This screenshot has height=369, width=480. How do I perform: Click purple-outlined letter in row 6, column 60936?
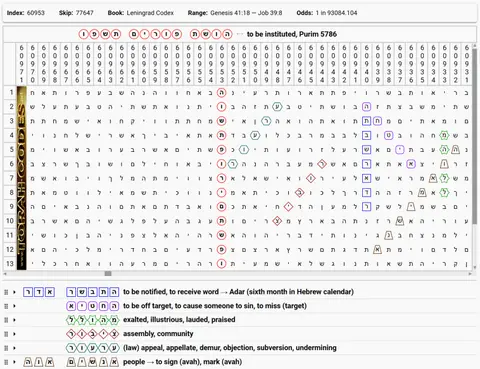click(411, 164)
